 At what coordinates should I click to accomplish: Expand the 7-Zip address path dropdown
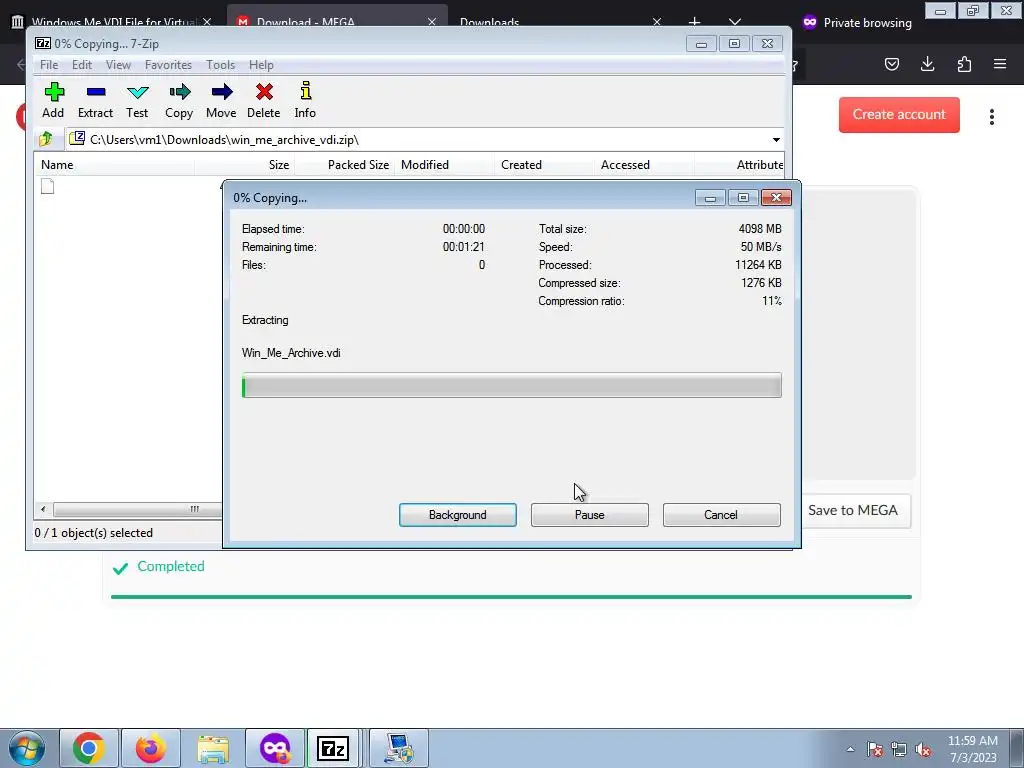pos(776,140)
